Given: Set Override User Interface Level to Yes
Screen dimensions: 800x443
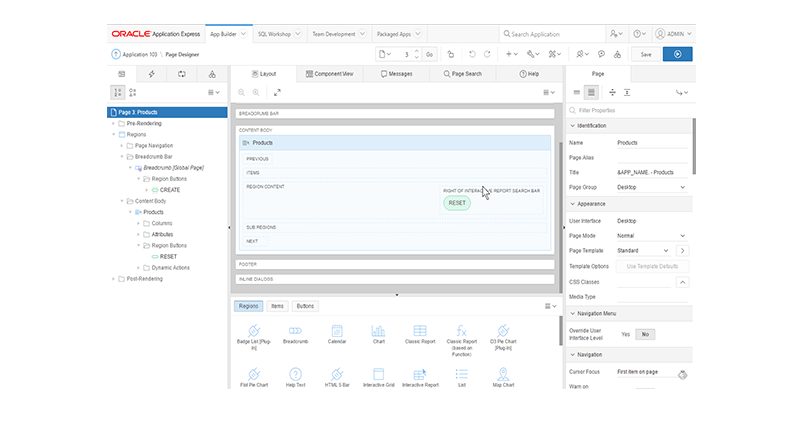Looking at the screenshot, I should coord(626,334).
